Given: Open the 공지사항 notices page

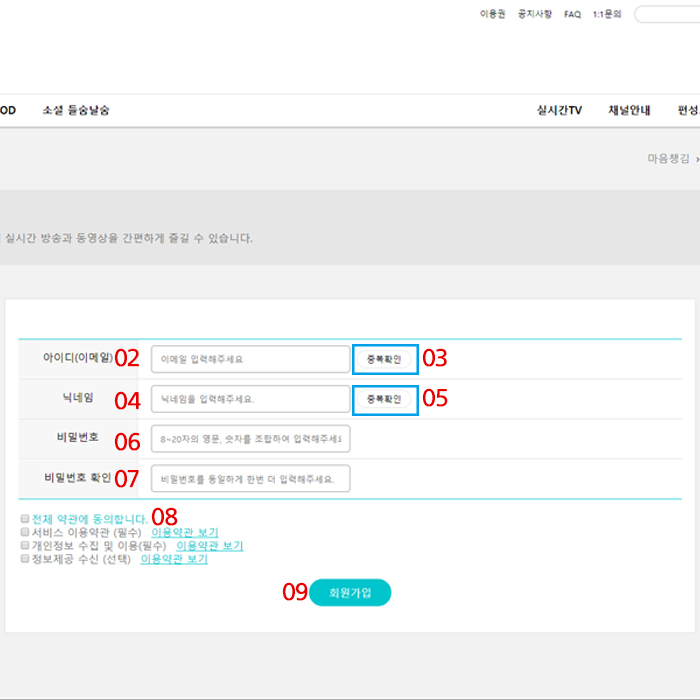Looking at the screenshot, I should pyautogui.click(x=534, y=15).
